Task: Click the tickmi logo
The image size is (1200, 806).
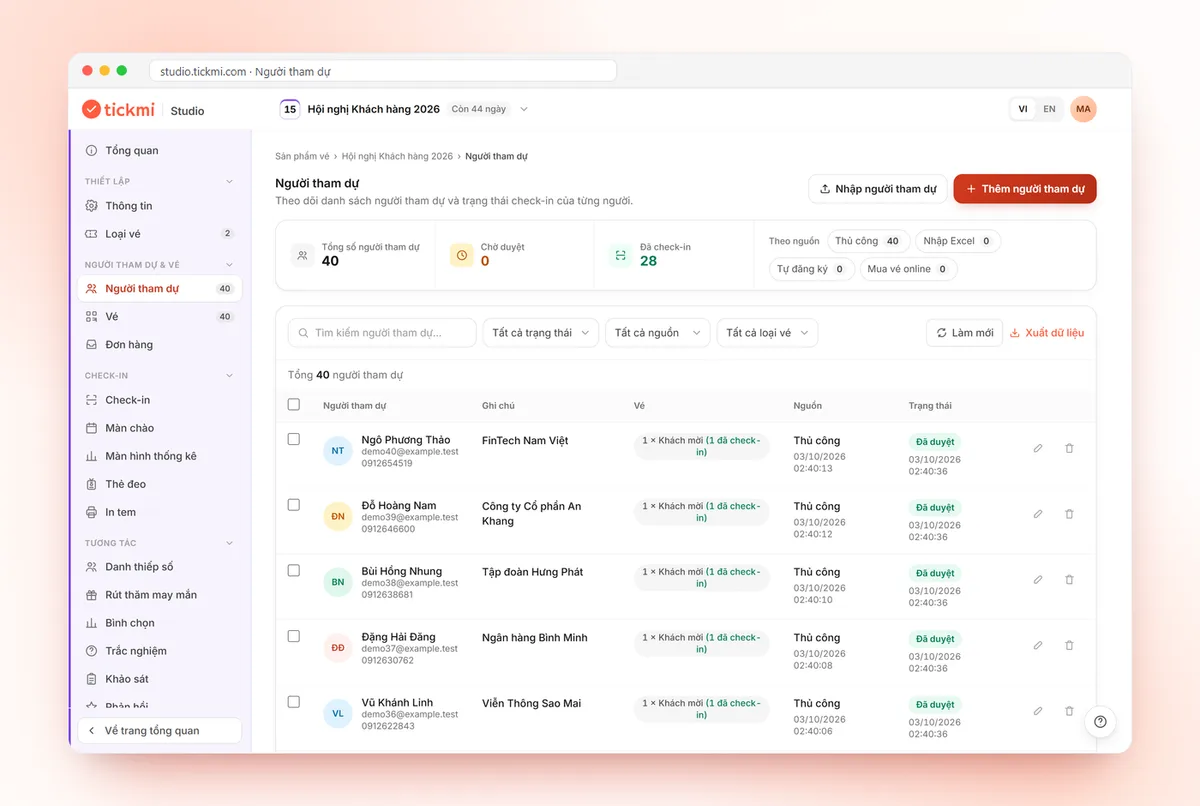Action: [118, 109]
